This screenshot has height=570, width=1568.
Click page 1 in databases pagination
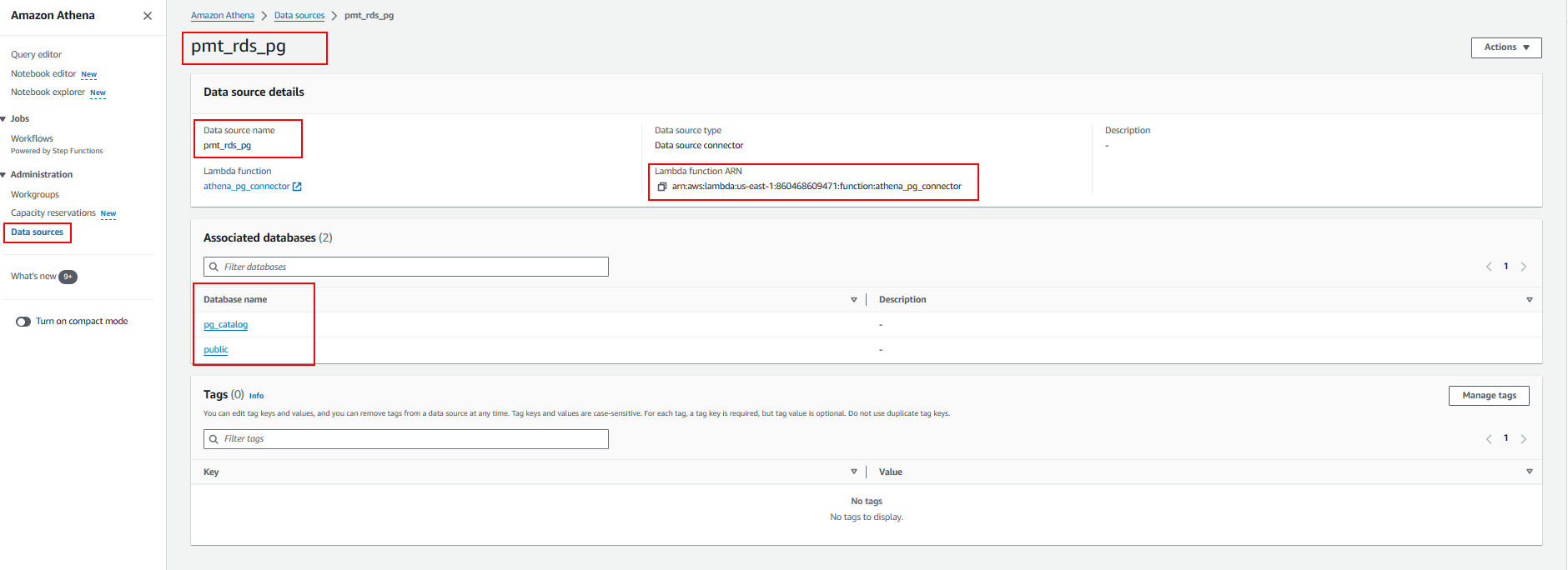[1506, 267]
